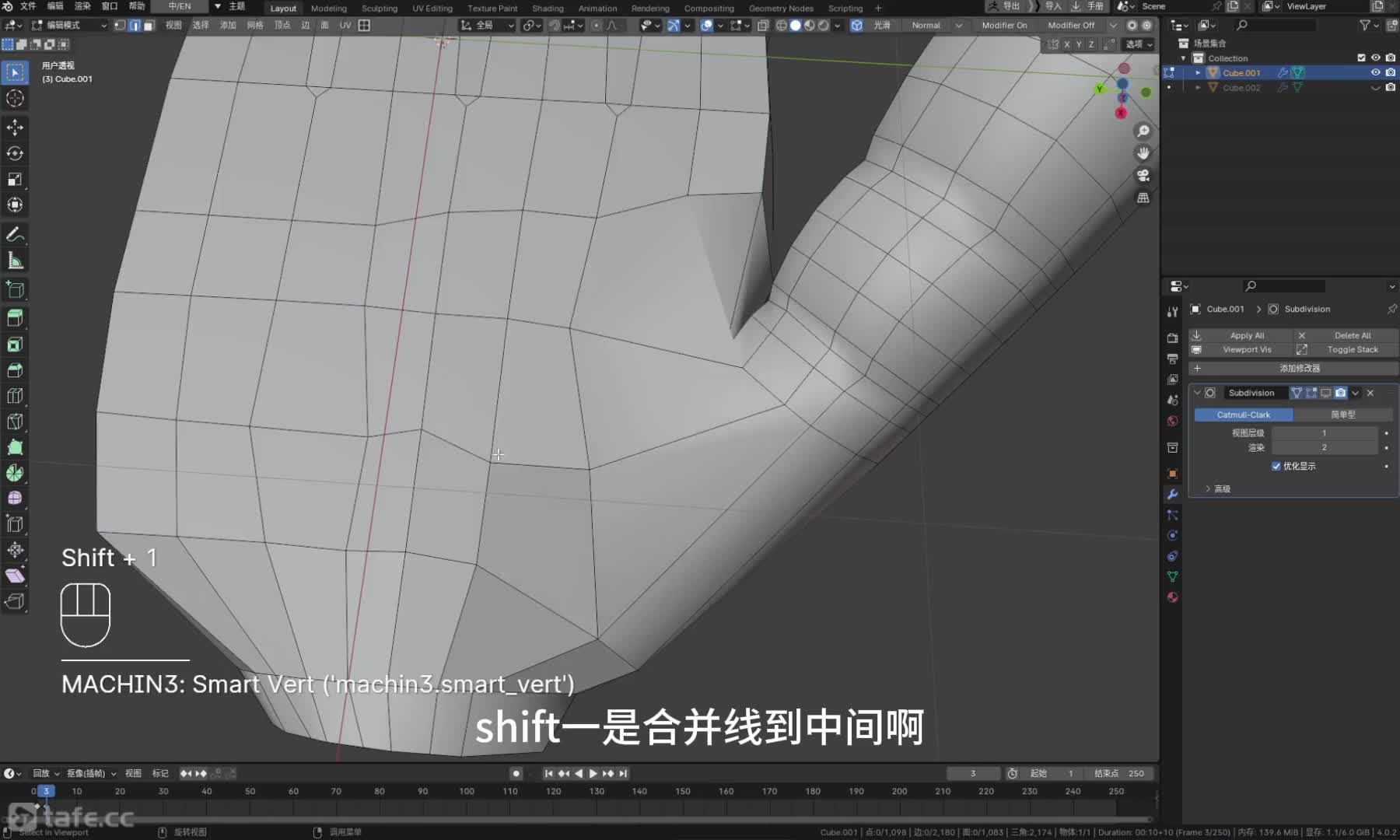The height and width of the screenshot is (840, 1400).
Task: Expand Cube.001 in the outliner
Action: pyautogui.click(x=1198, y=72)
